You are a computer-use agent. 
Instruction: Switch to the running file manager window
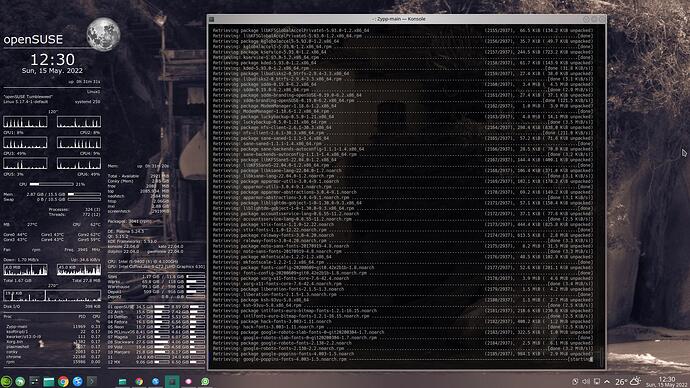click(x=123, y=381)
